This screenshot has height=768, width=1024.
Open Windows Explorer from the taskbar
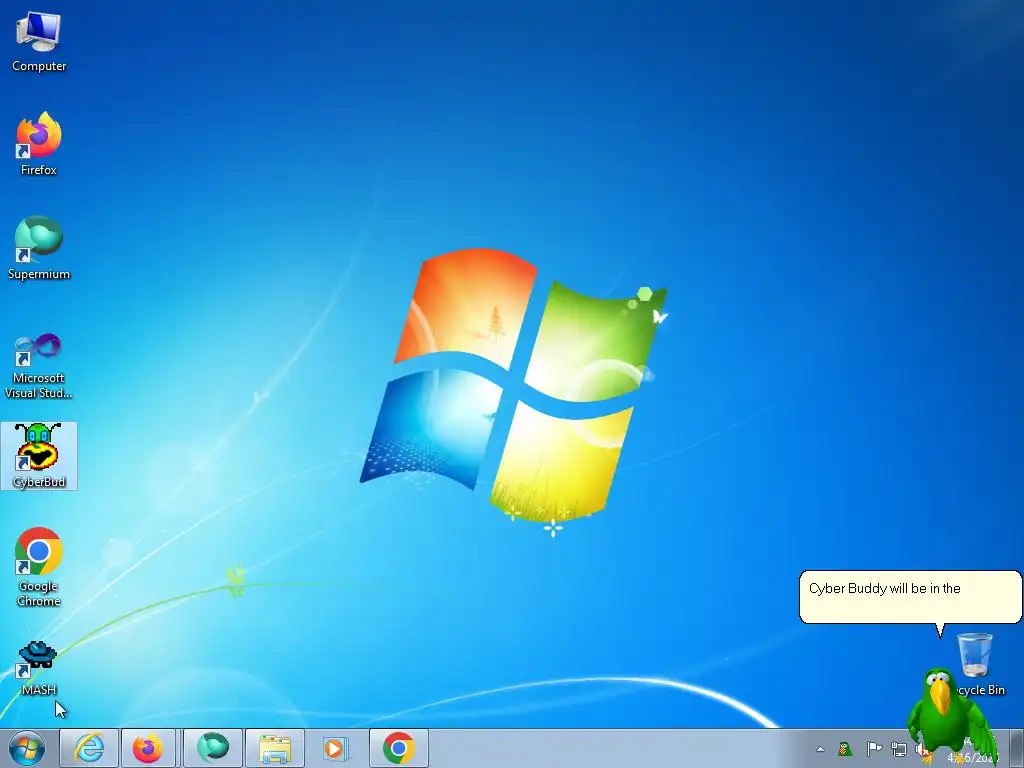(275, 748)
